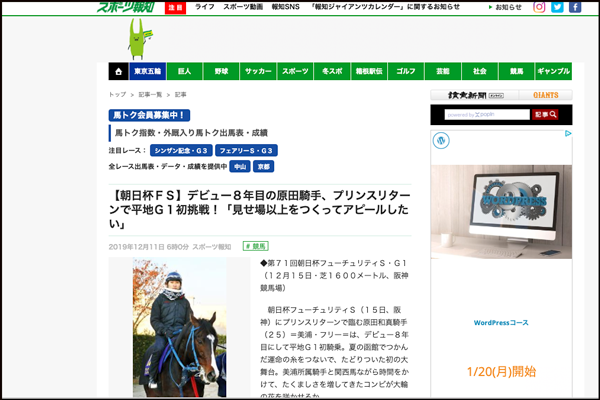The image size is (600, 400).
Task: Click the #競馬 article tag
Action: click(x=255, y=245)
